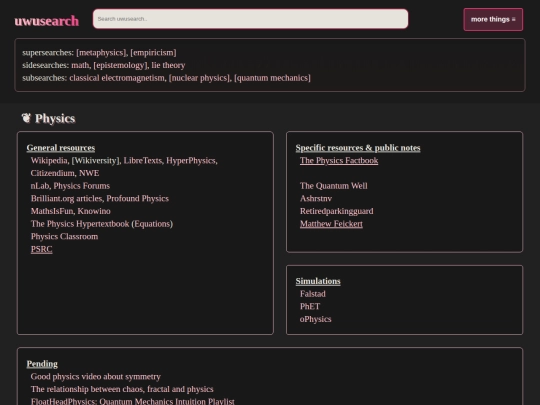Open classical electromagnetism subsearch
Image resolution: width=540 pixels, height=405 pixels.
117,78
